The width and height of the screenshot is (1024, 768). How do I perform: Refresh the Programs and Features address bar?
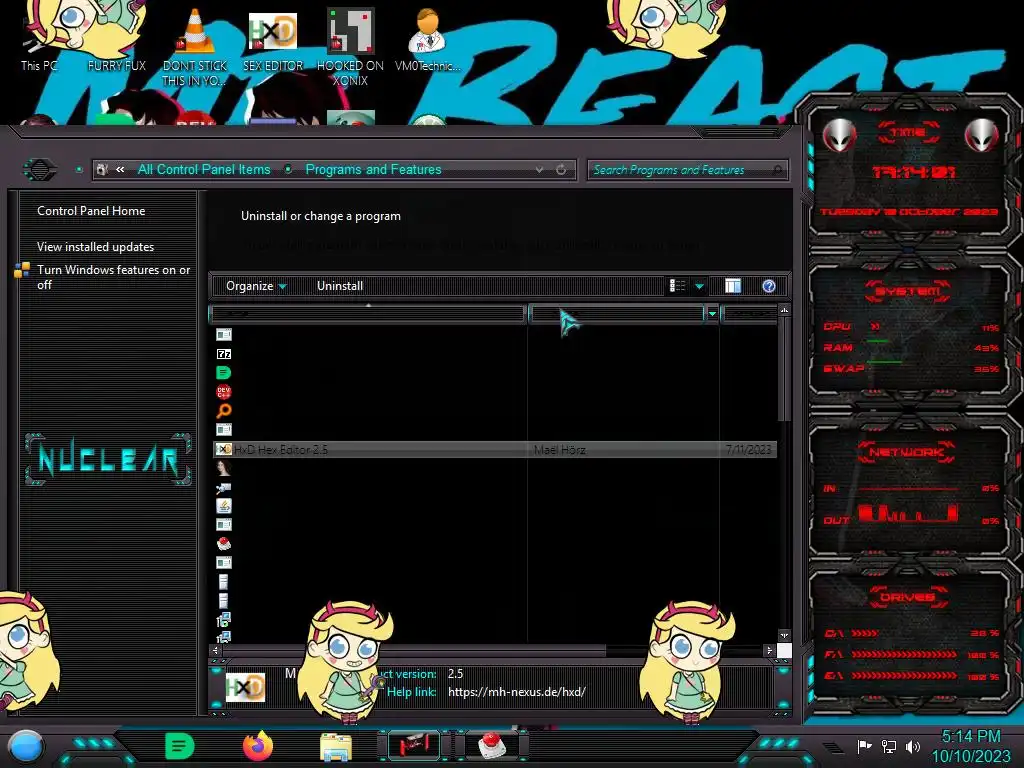[561, 170]
